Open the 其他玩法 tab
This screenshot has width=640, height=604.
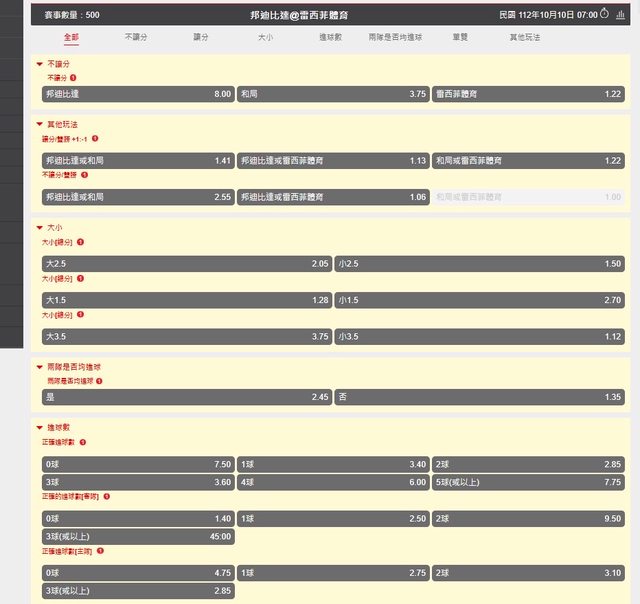coord(524,37)
